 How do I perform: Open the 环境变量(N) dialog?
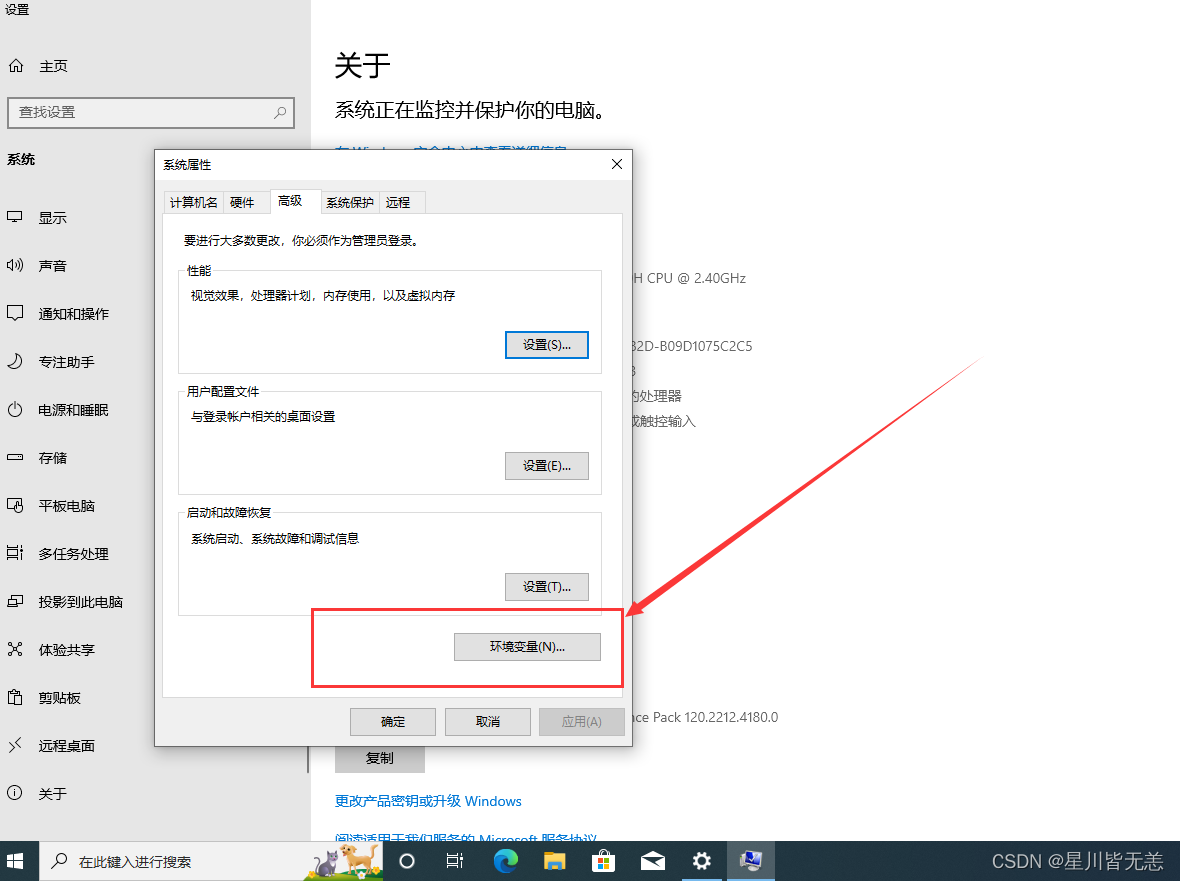527,647
